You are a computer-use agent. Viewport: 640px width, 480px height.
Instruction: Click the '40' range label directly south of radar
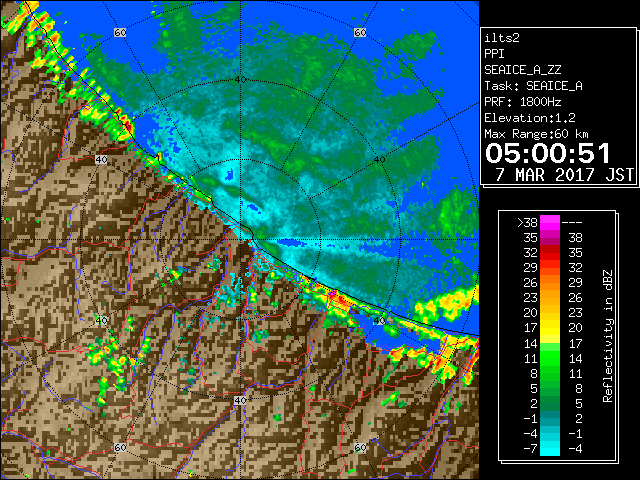tap(240, 400)
